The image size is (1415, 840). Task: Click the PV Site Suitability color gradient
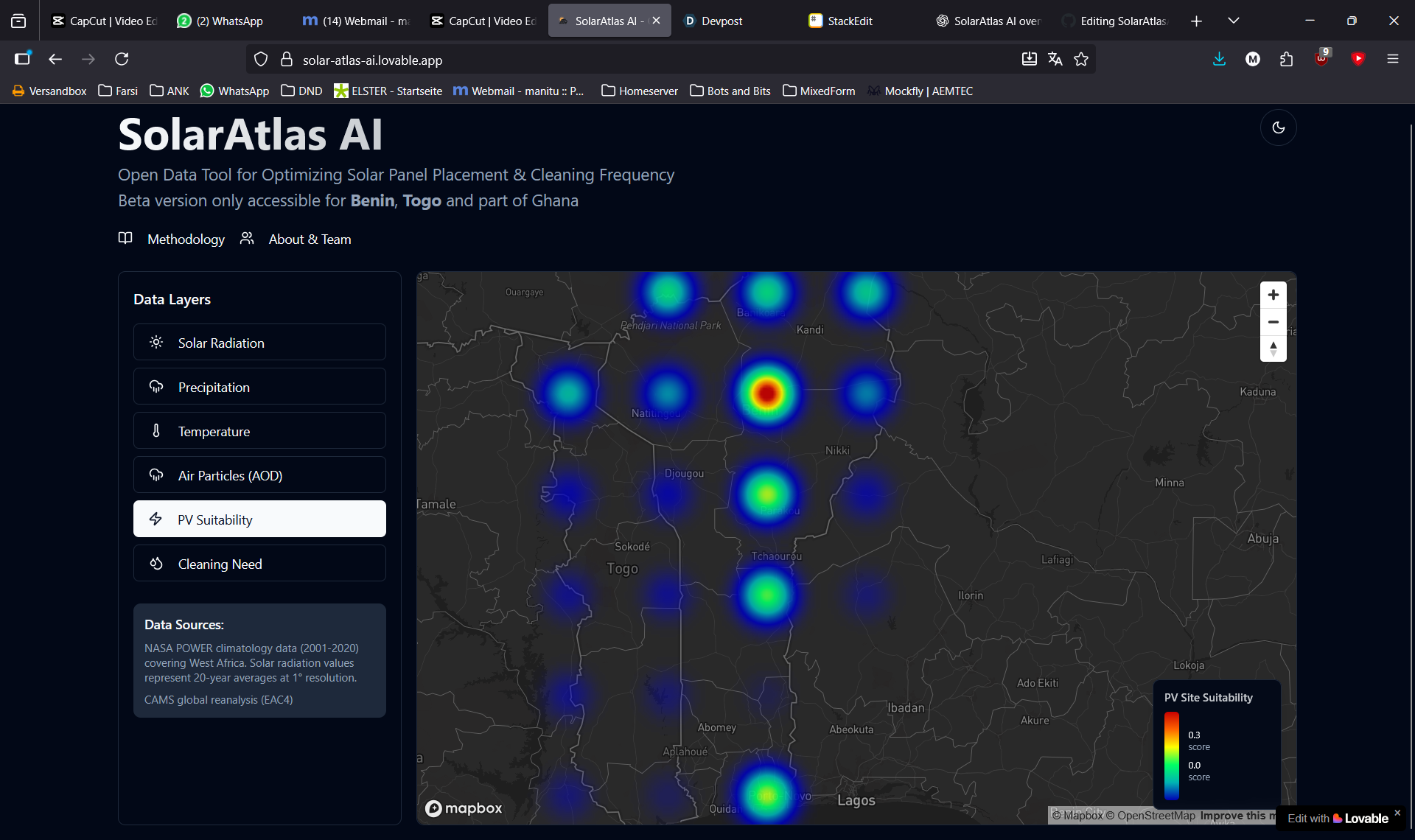click(1171, 755)
